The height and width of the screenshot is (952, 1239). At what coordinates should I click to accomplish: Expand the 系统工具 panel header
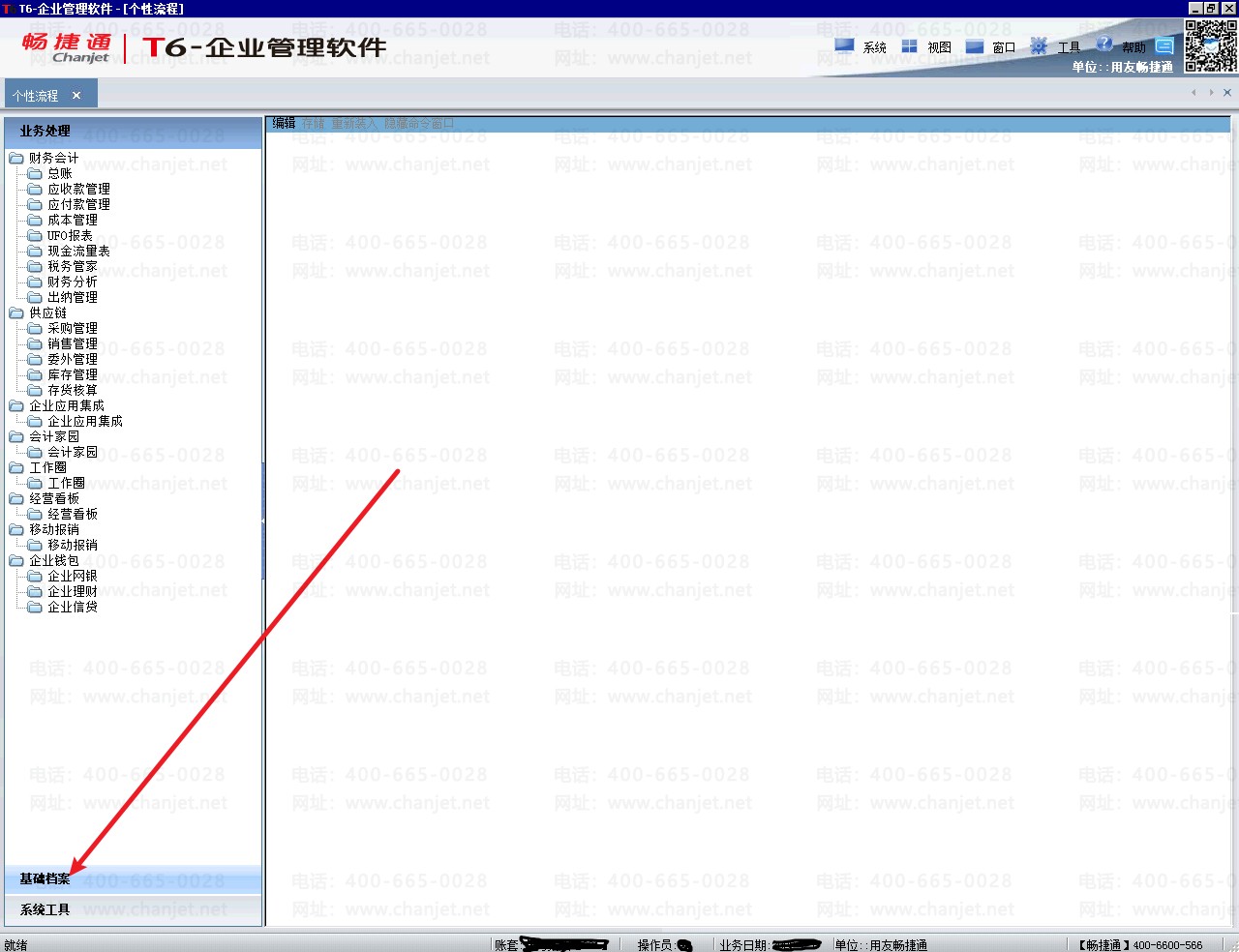point(134,909)
